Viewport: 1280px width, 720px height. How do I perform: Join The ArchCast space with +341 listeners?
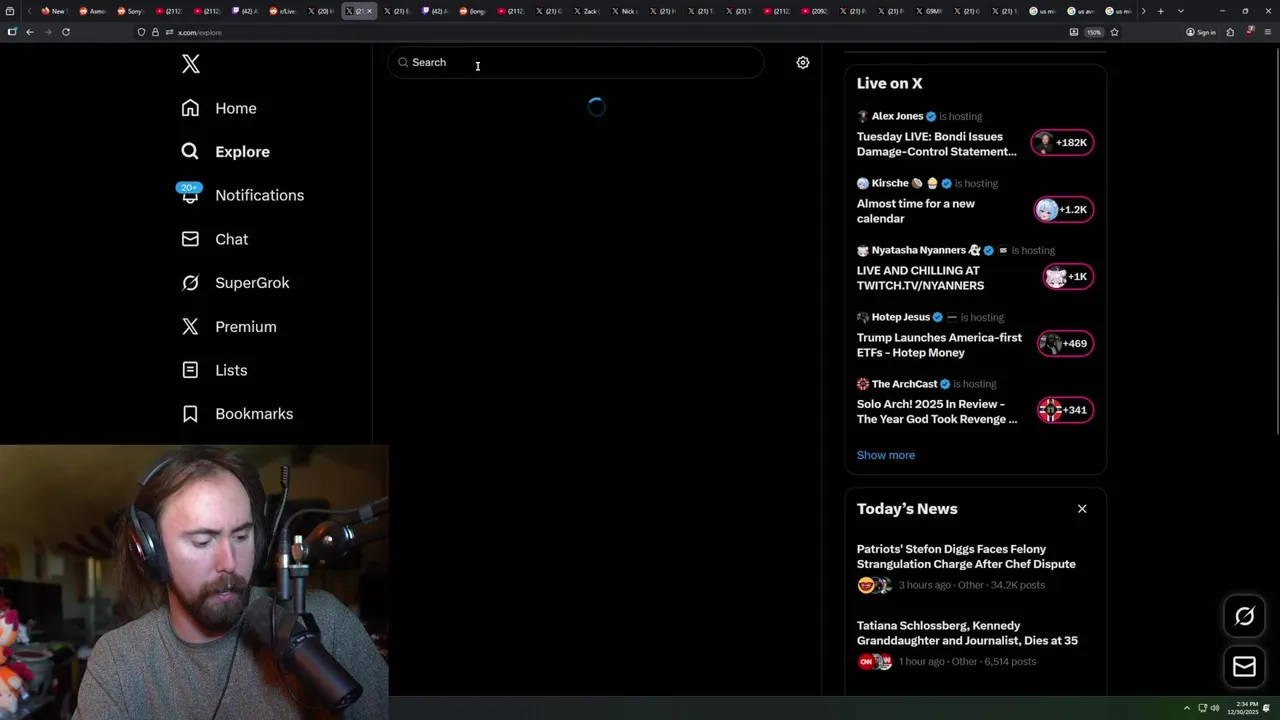pos(1065,410)
